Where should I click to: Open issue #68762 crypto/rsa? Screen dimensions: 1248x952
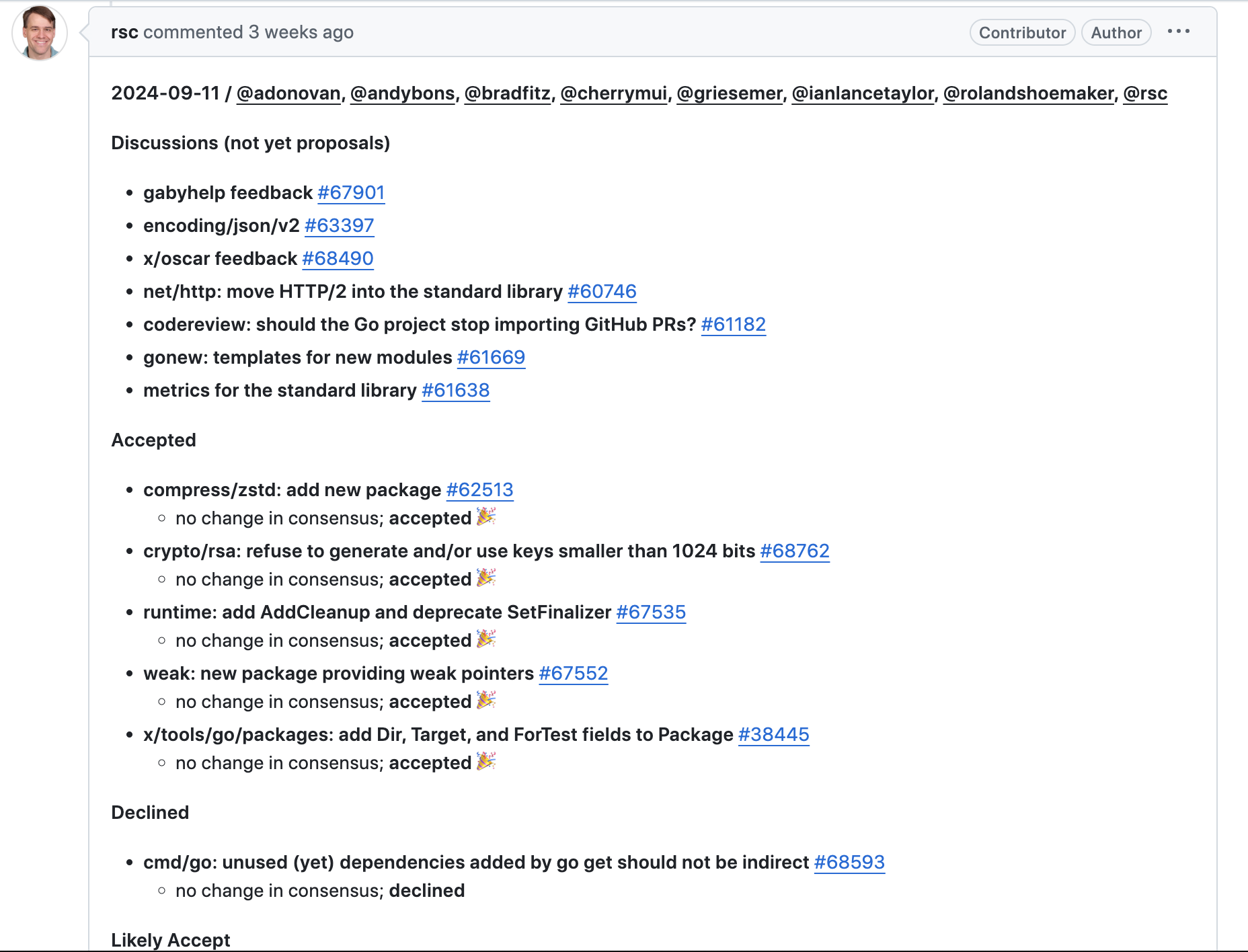[x=795, y=551]
